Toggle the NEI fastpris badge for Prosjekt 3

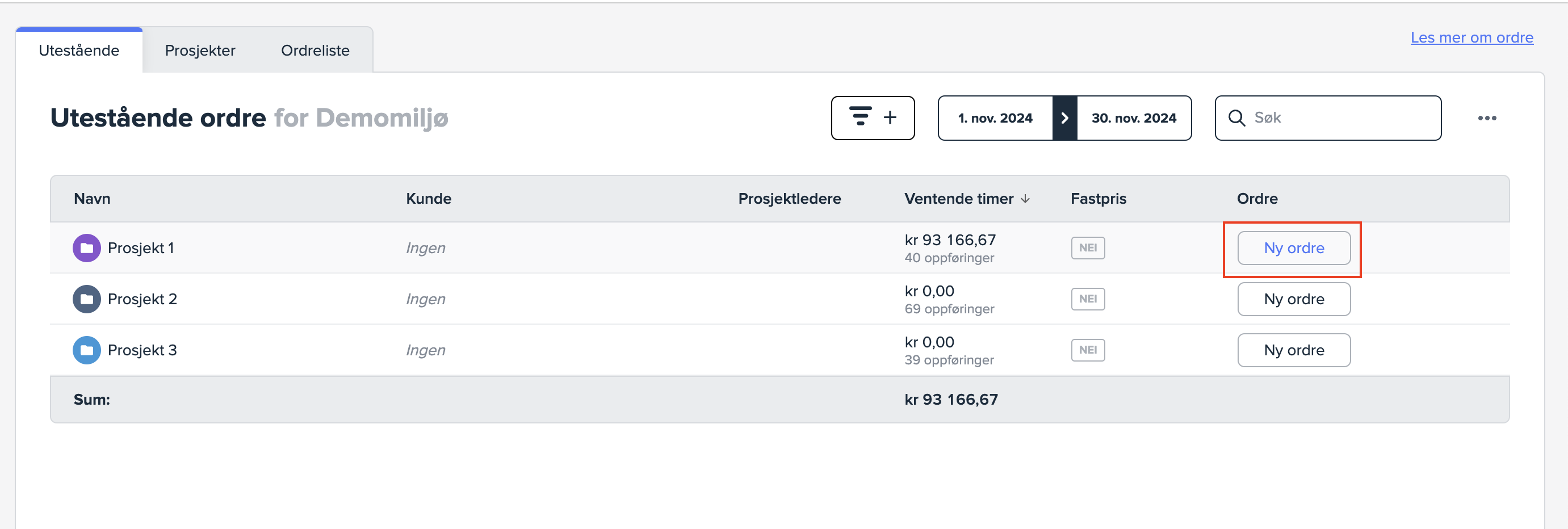1088,350
